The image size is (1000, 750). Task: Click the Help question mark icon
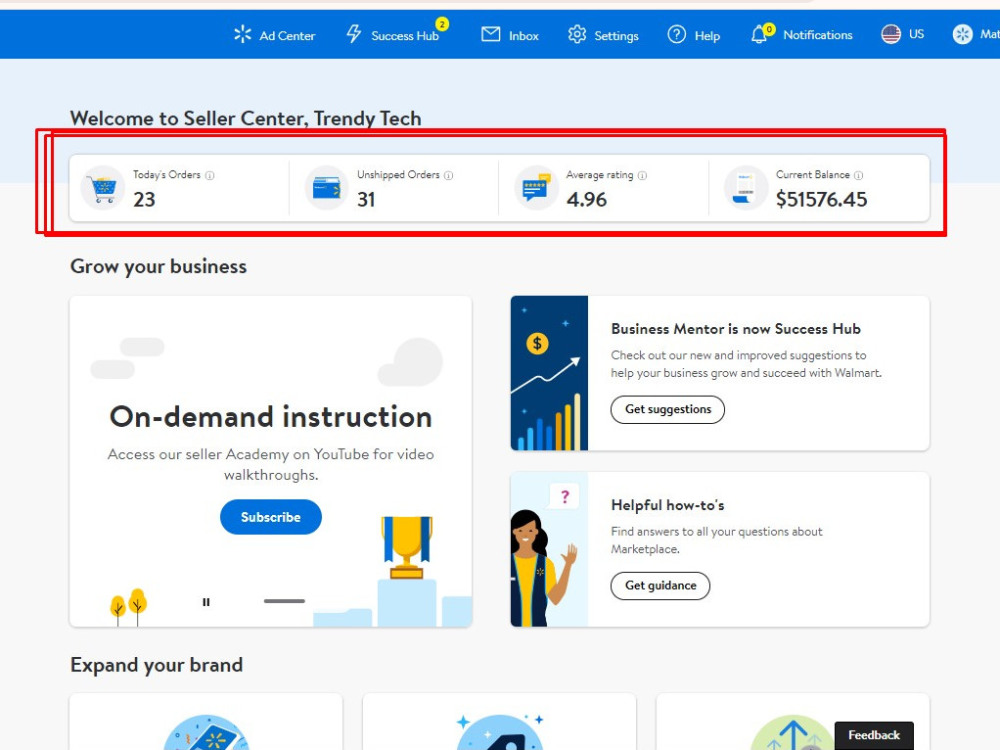[677, 34]
